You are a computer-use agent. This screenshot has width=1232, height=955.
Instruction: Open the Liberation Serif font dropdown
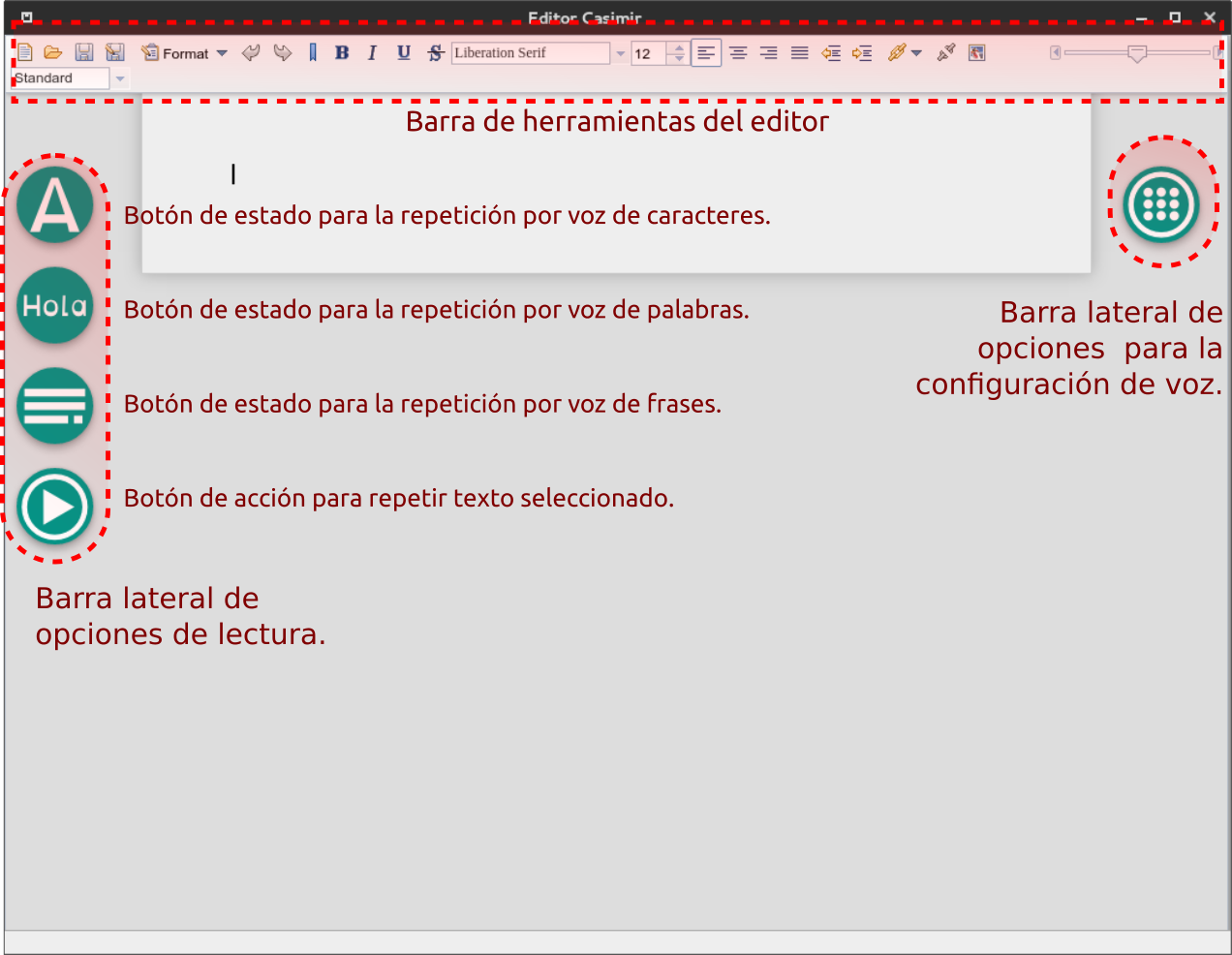pos(620,54)
